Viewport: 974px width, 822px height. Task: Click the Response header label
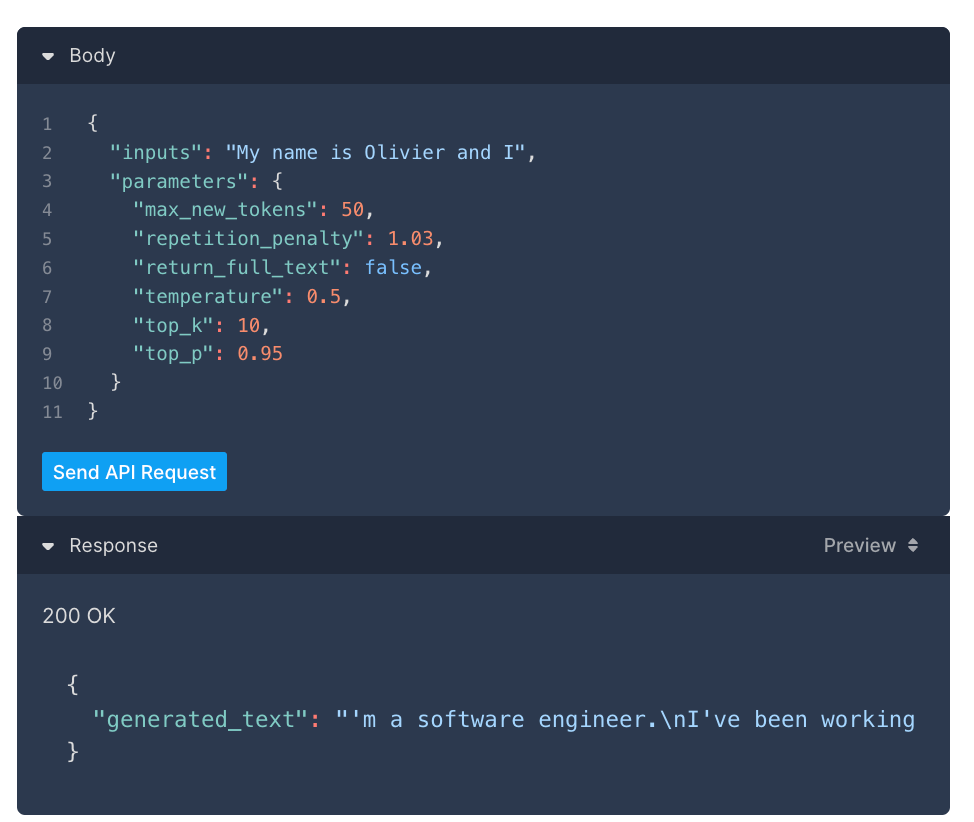point(113,546)
